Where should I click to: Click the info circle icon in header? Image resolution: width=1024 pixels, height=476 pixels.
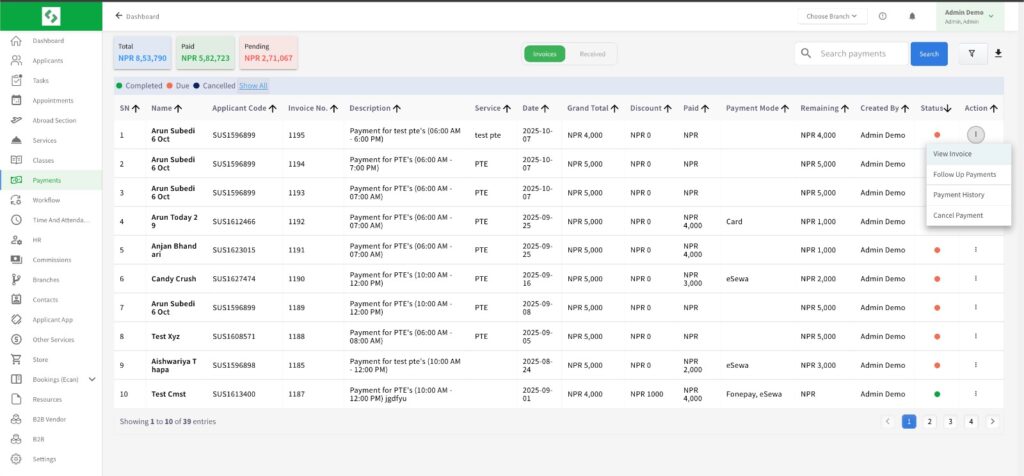(882, 16)
